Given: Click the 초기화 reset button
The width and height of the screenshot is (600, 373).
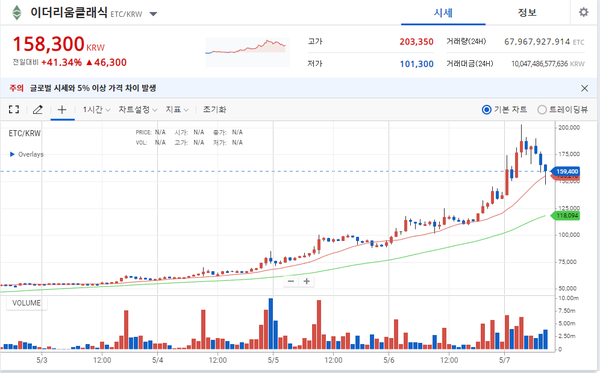Looking at the screenshot, I should pyautogui.click(x=214, y=110).
